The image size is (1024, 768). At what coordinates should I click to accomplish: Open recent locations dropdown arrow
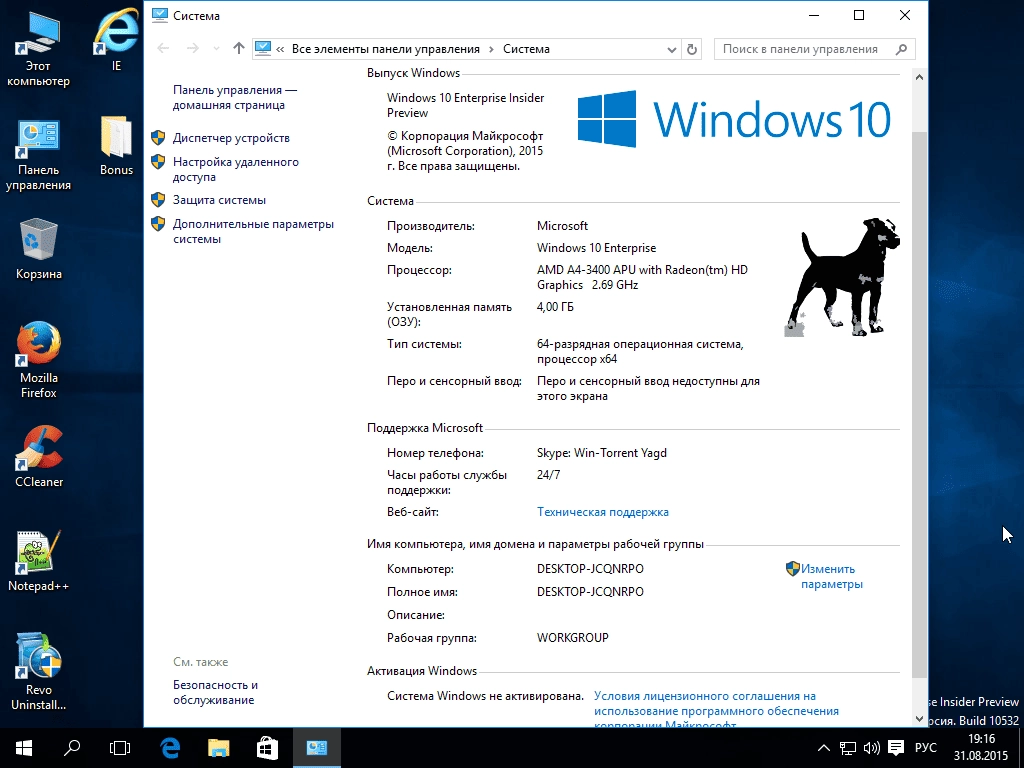coord(216,49)
